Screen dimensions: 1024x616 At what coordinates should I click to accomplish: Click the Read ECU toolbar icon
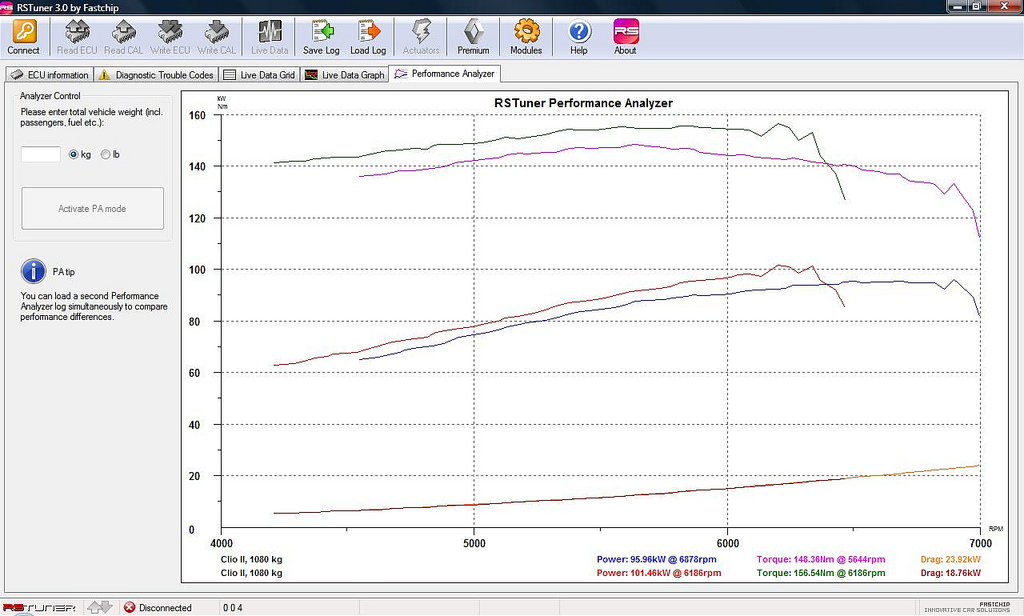coord(77,32)
